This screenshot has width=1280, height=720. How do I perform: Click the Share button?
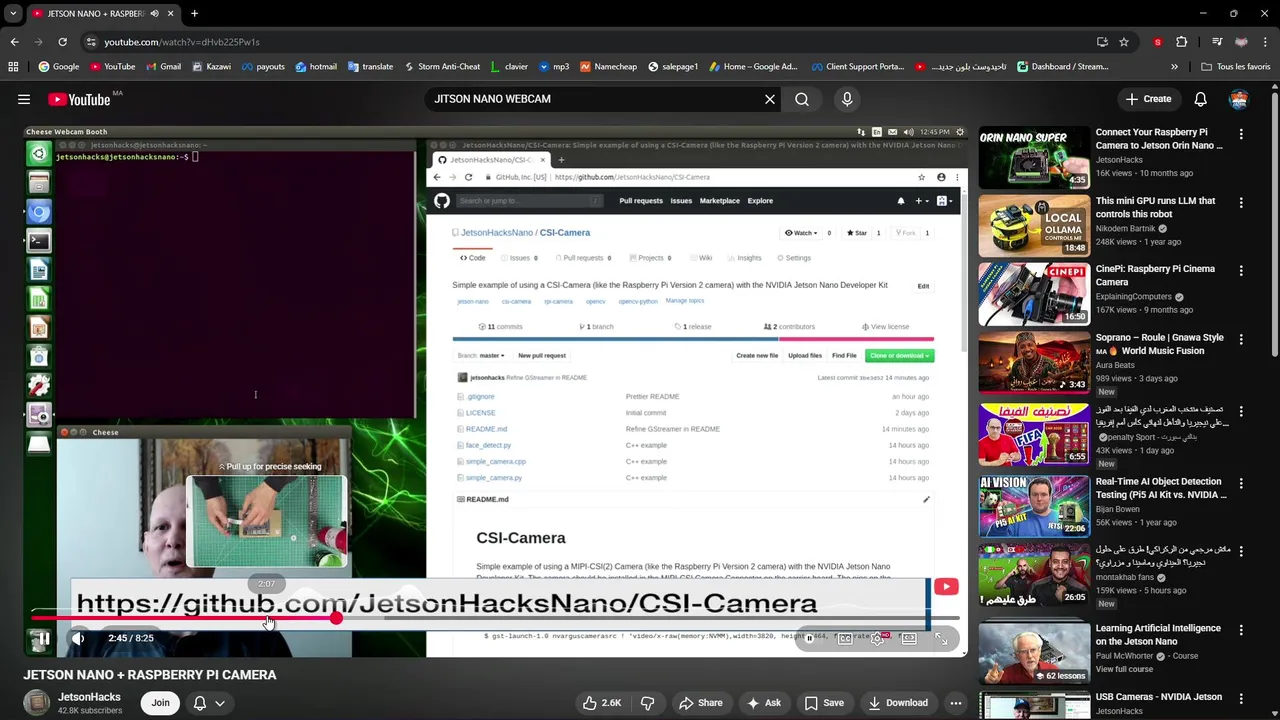coord(700,703)
